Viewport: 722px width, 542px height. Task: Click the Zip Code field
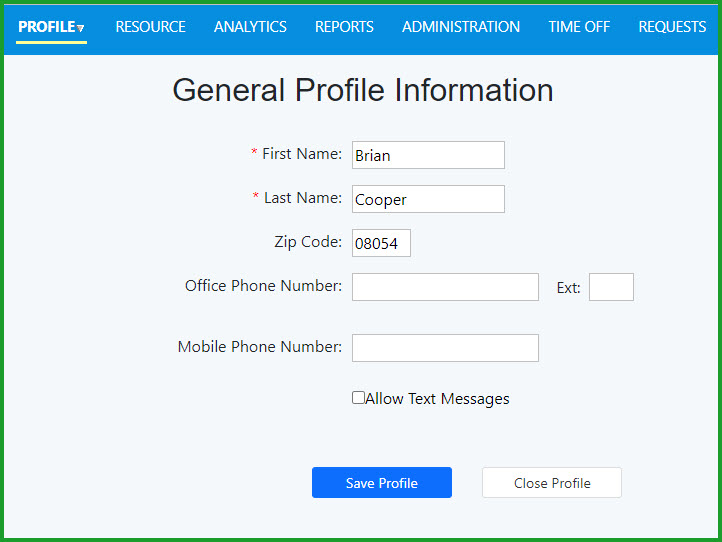[x=381, y=243]
